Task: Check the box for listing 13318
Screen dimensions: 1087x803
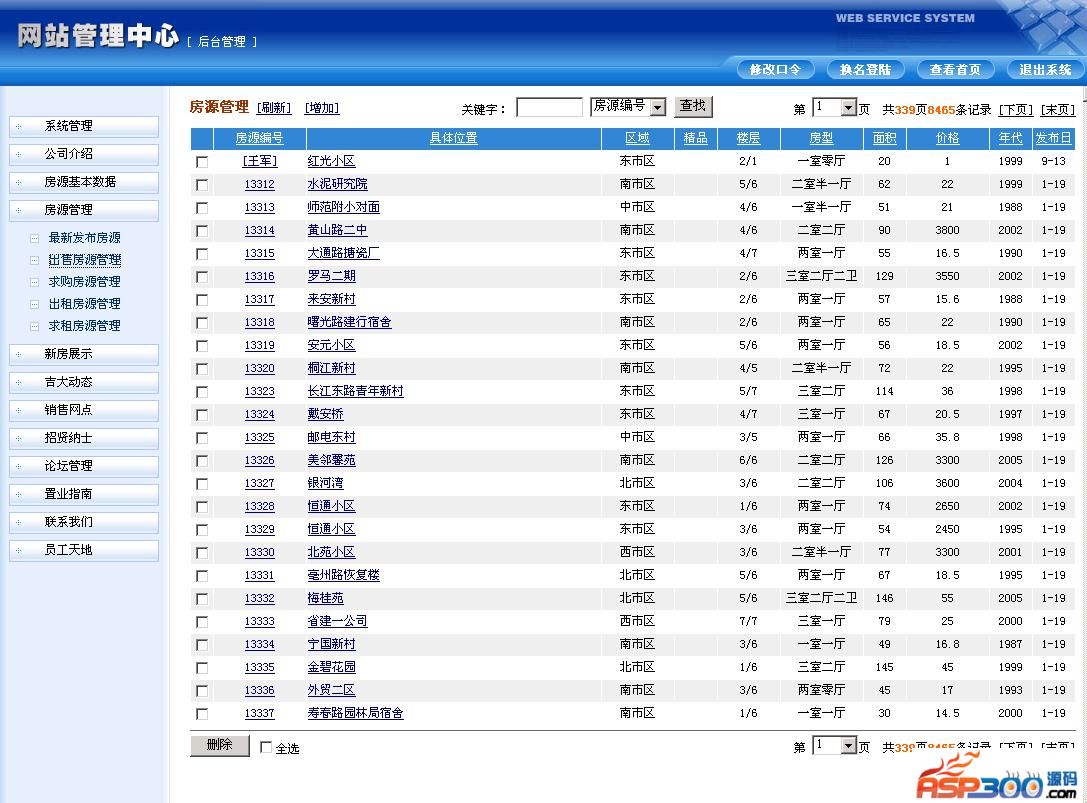Action: click(x=202, y=323)
